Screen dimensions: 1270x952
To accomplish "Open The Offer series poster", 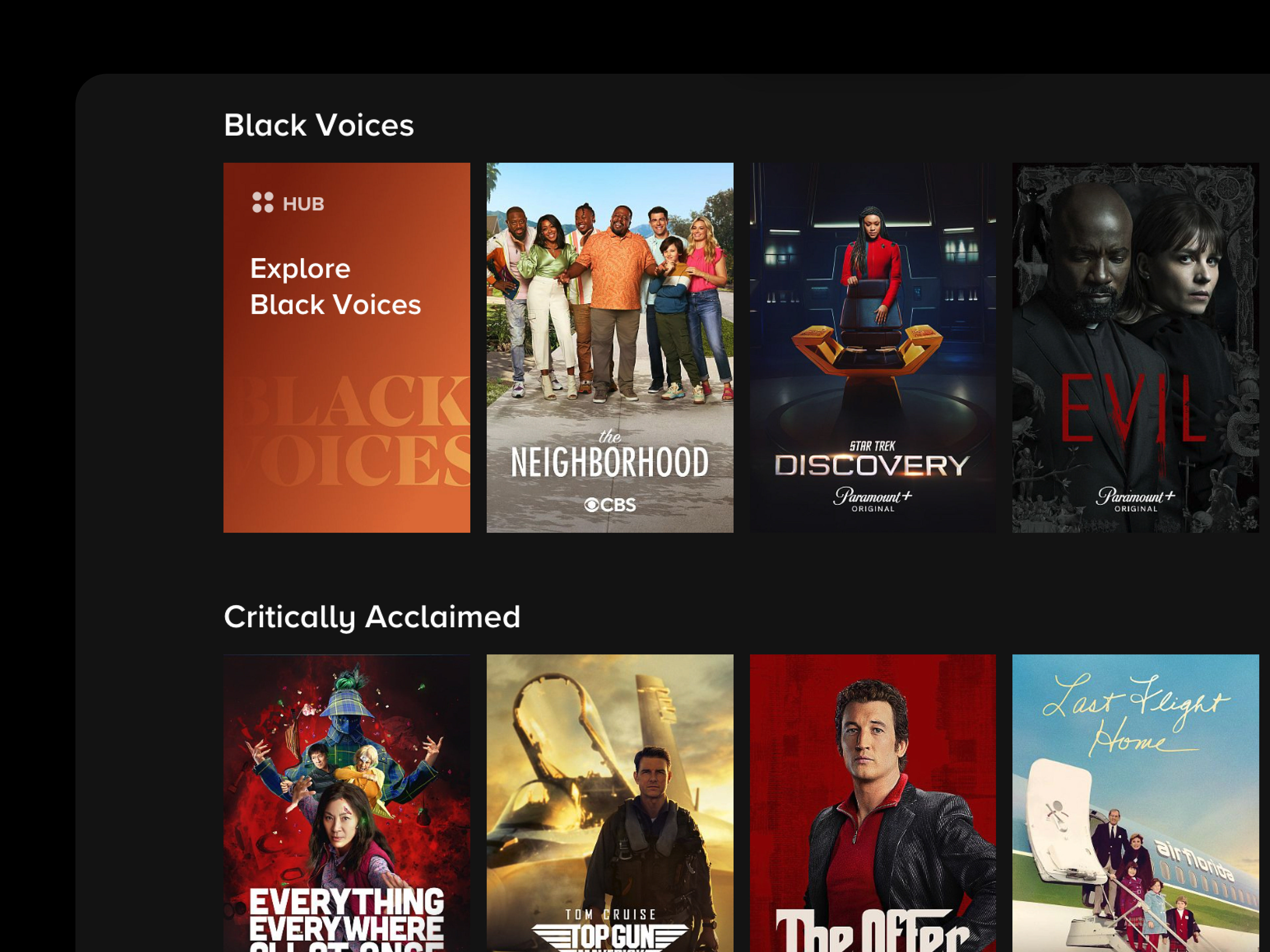I will 873,803.
